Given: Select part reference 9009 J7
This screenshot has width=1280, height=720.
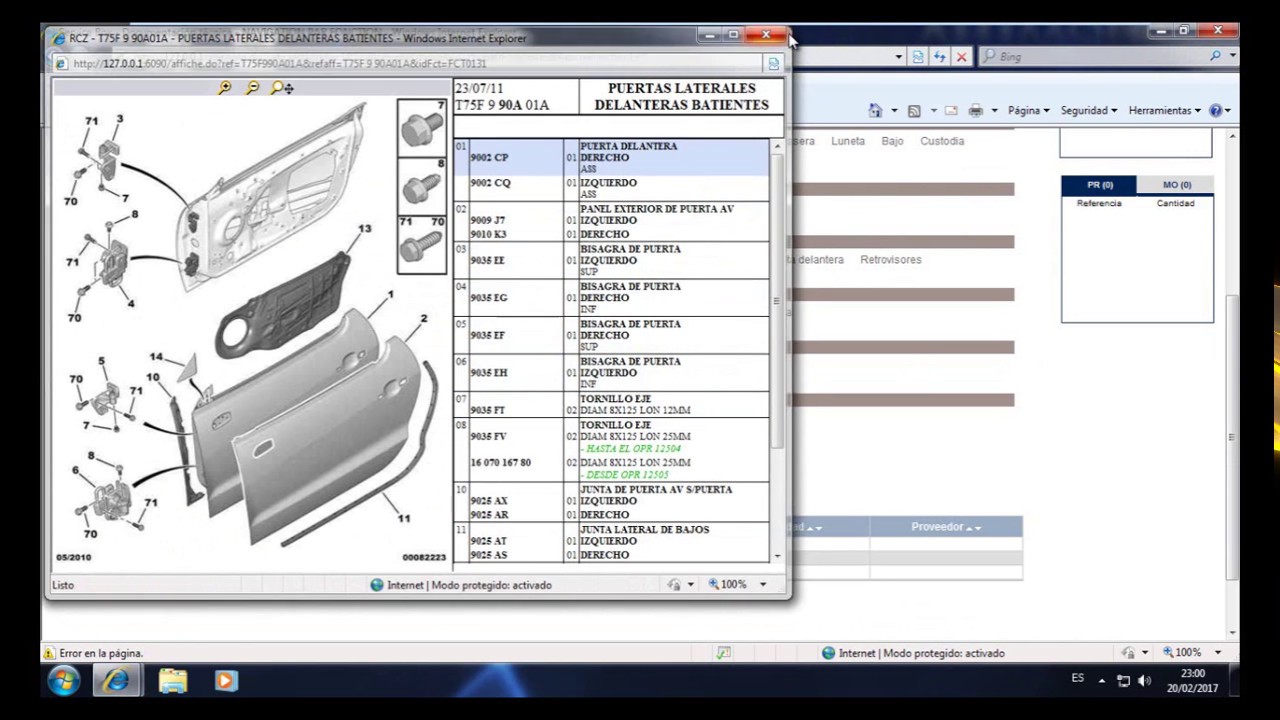Looking at the screenshot, I should [x=487, y=220].
